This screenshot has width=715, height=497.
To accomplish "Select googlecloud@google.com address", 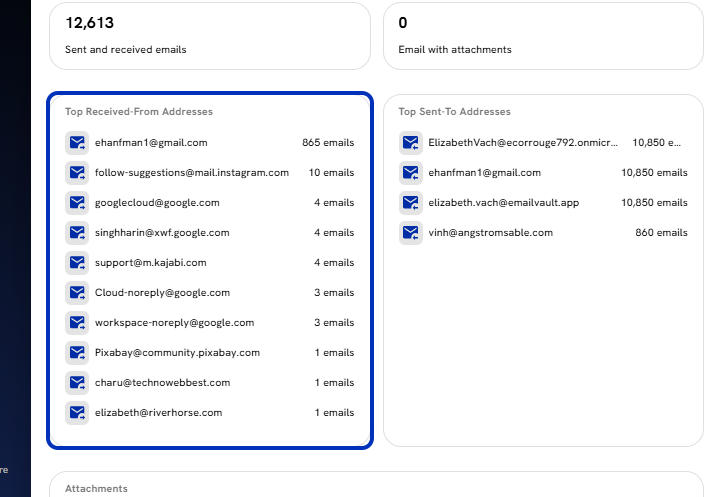I will pos(157,203).
